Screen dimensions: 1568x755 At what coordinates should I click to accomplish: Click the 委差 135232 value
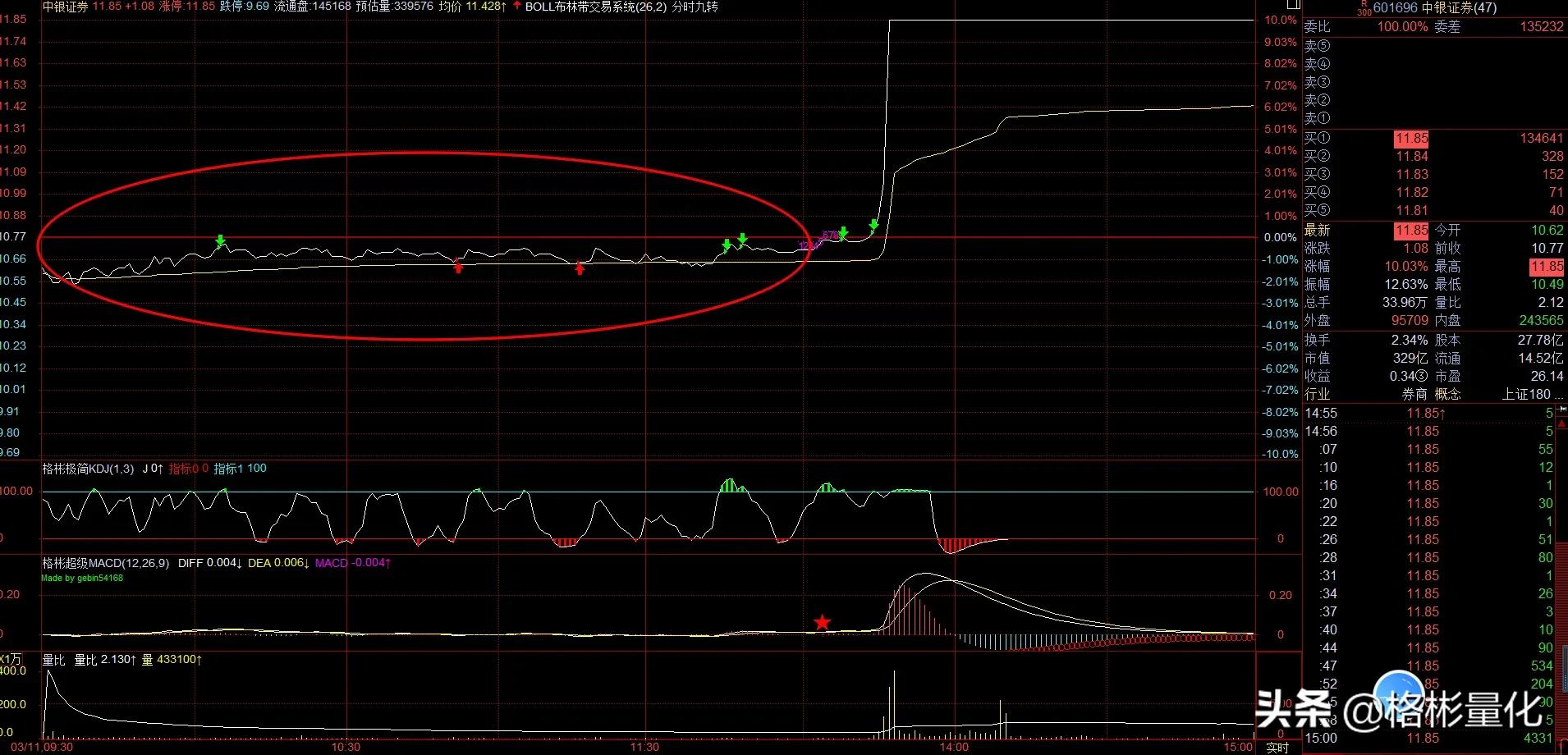point(1542,26)
